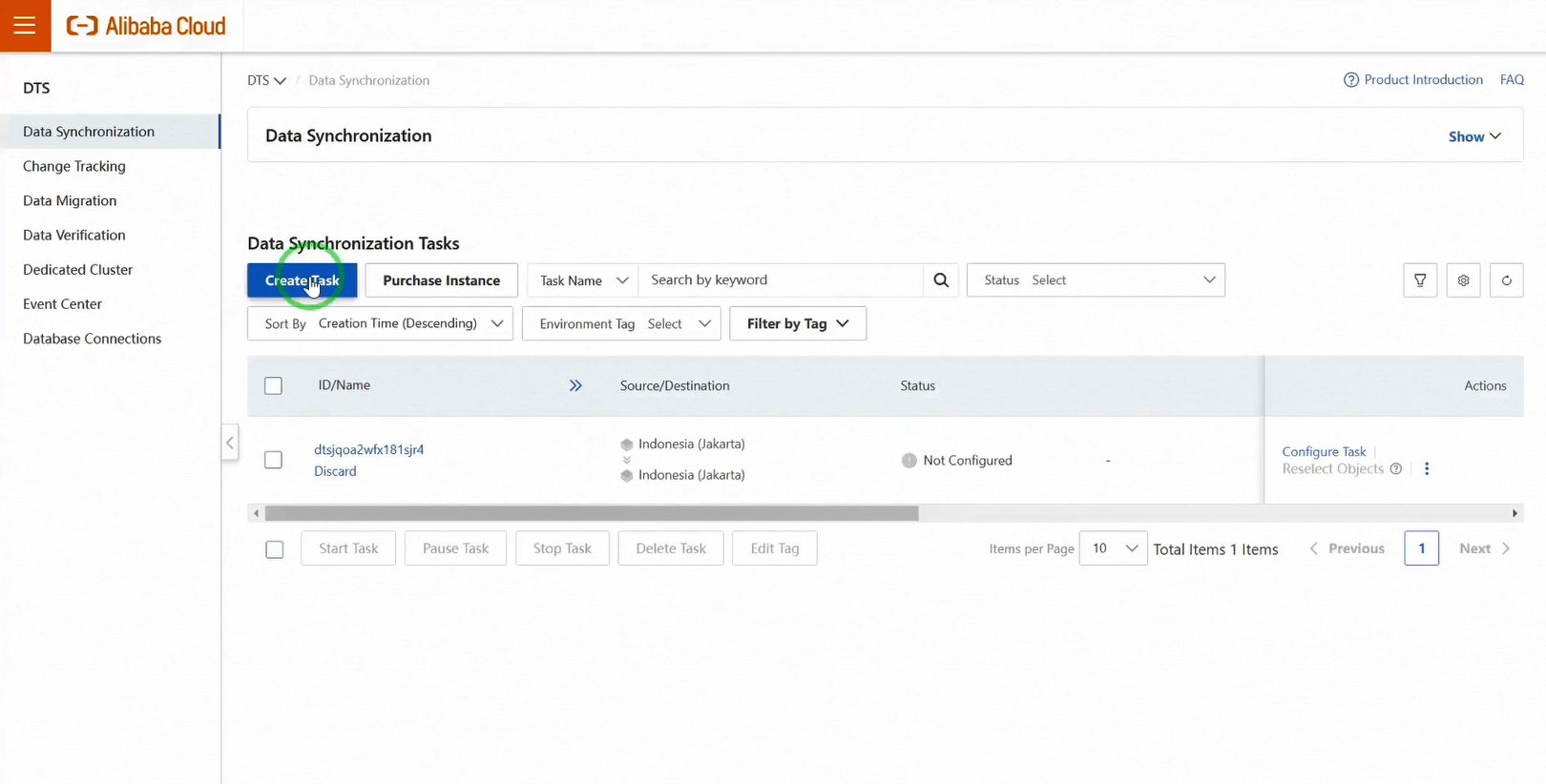Open the table settings gear icon

pos(1463,280)
